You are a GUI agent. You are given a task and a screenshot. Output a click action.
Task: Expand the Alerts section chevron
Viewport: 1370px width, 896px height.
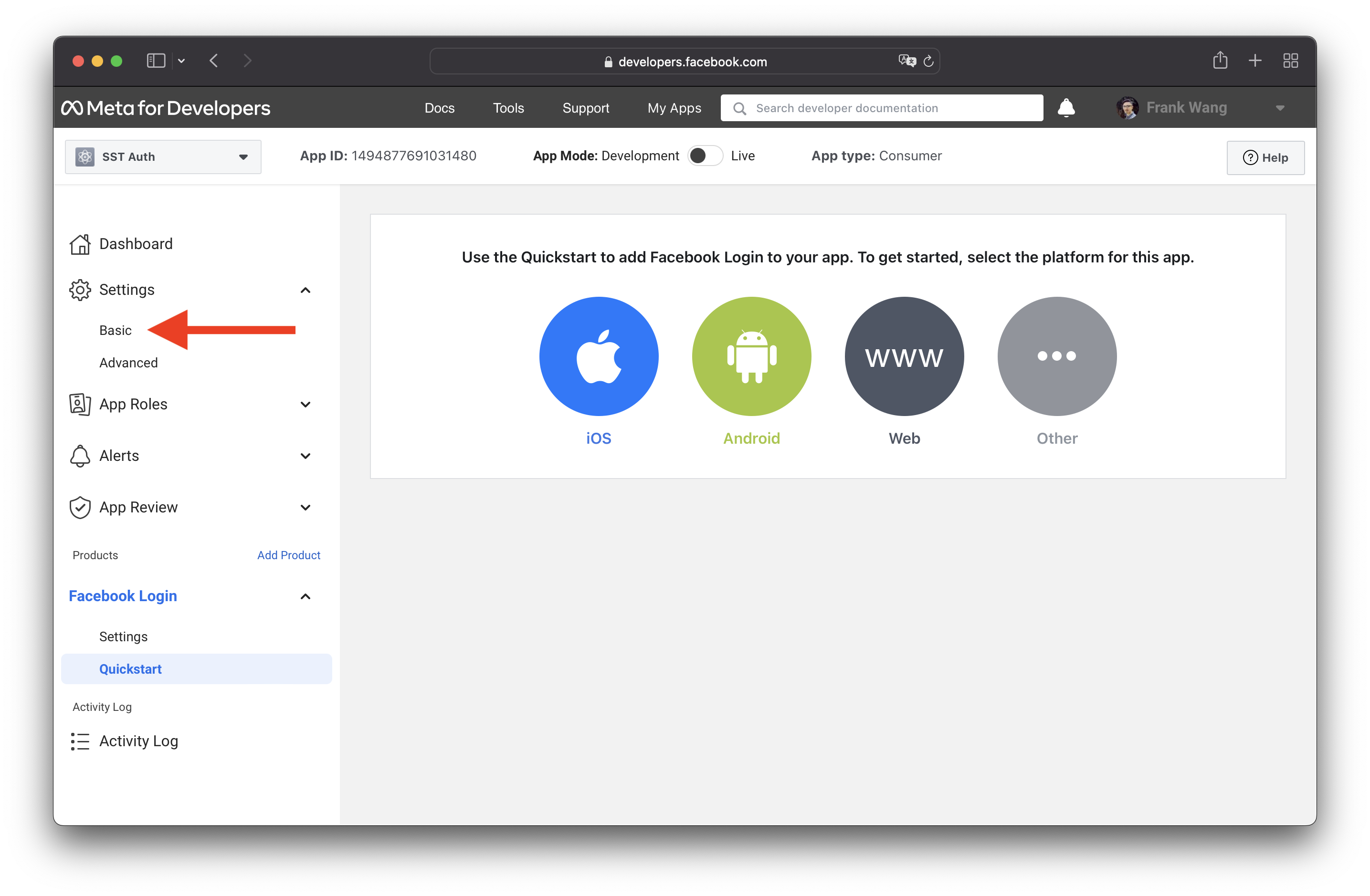click(306, 456)
